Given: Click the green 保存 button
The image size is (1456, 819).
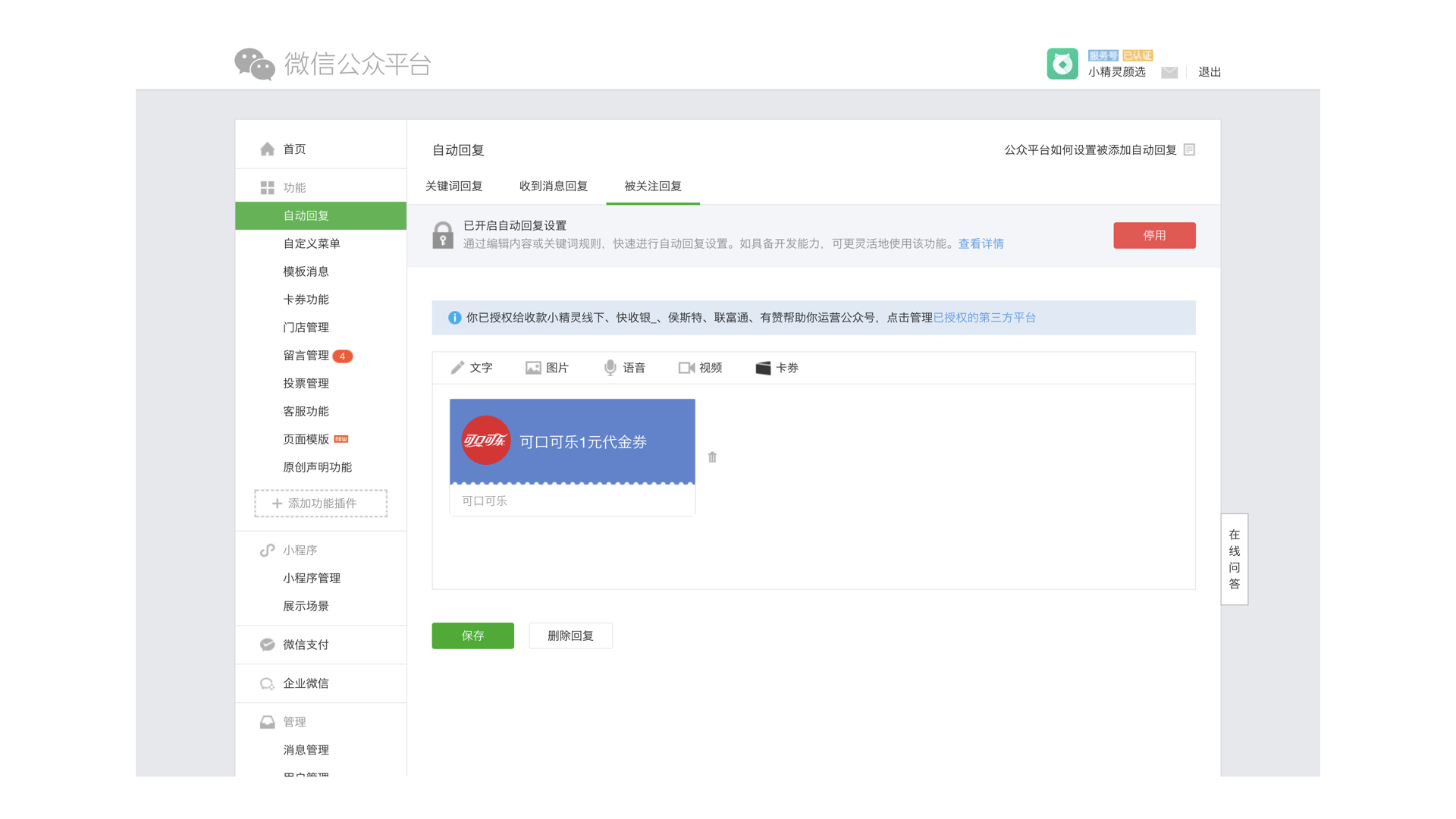Looking at the screenshot, I should coord(472,635).
